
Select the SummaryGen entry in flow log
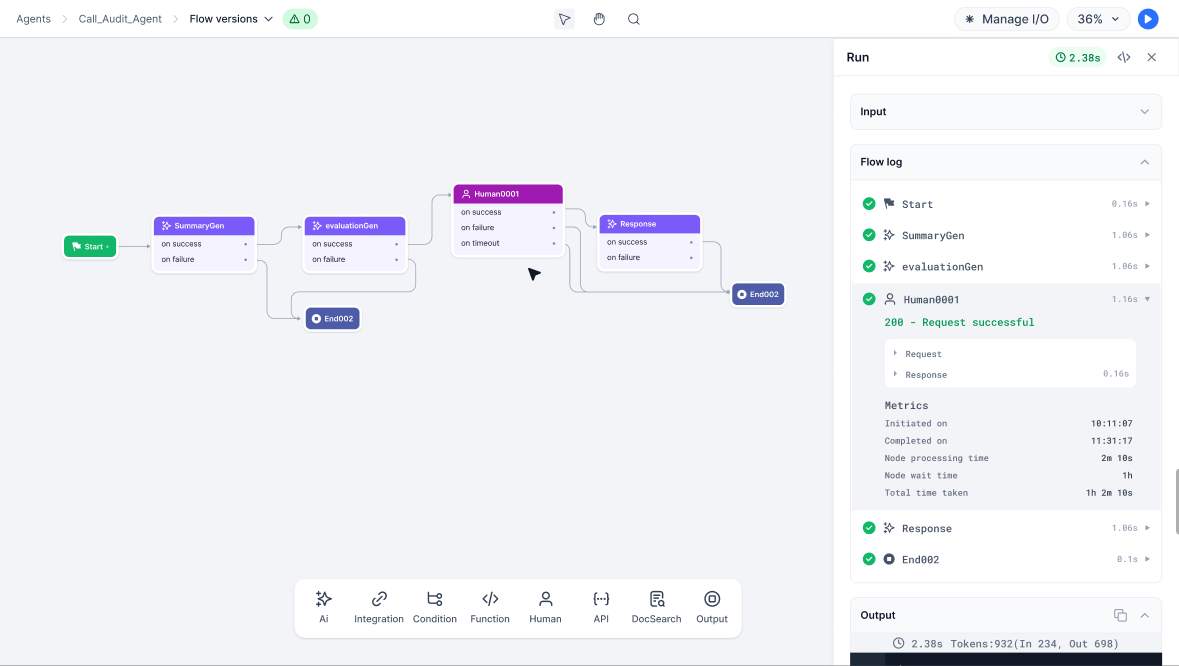[x=932, y=236]
